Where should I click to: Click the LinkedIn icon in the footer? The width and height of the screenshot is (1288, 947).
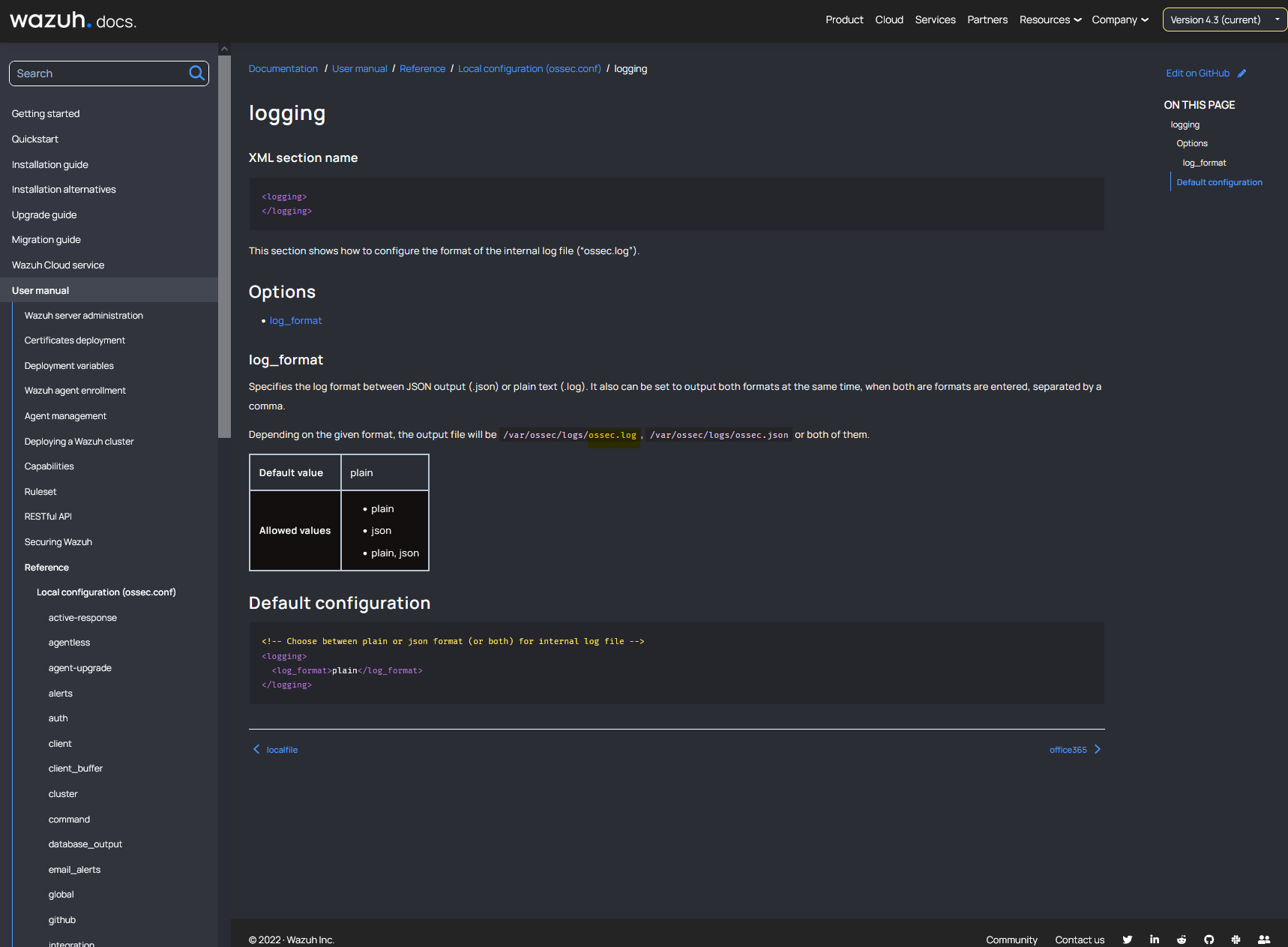point(1154,939)
